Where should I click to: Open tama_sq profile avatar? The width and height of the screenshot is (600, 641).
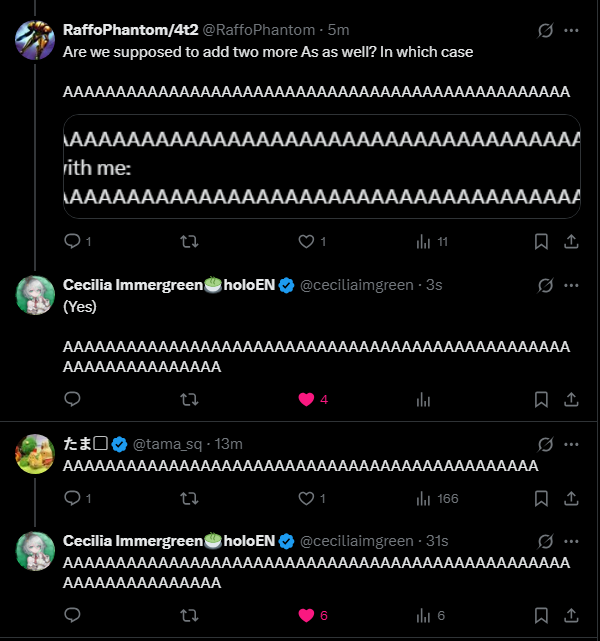[x=35, y=454]
